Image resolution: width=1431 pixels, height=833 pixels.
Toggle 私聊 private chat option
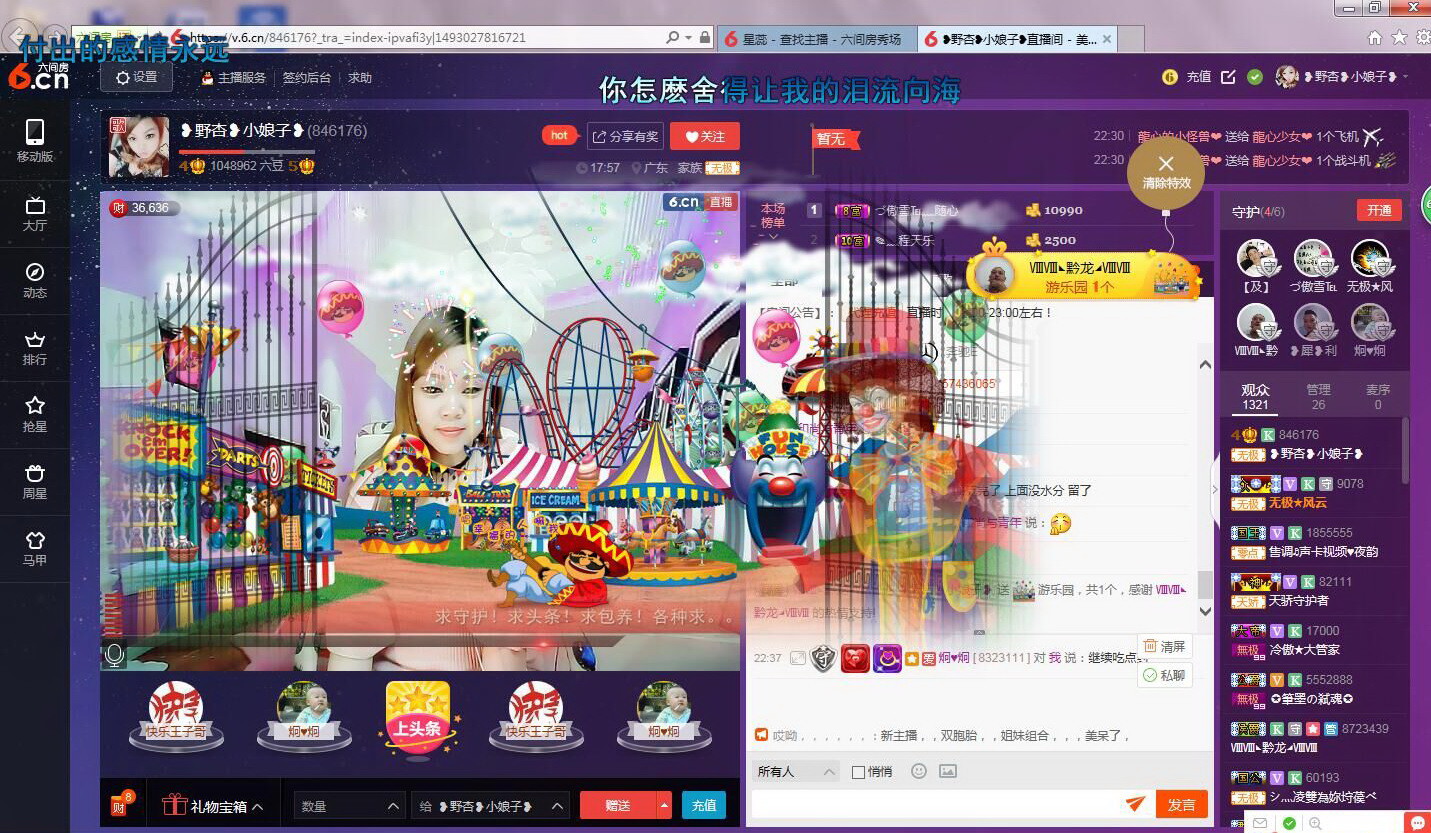1165,675
